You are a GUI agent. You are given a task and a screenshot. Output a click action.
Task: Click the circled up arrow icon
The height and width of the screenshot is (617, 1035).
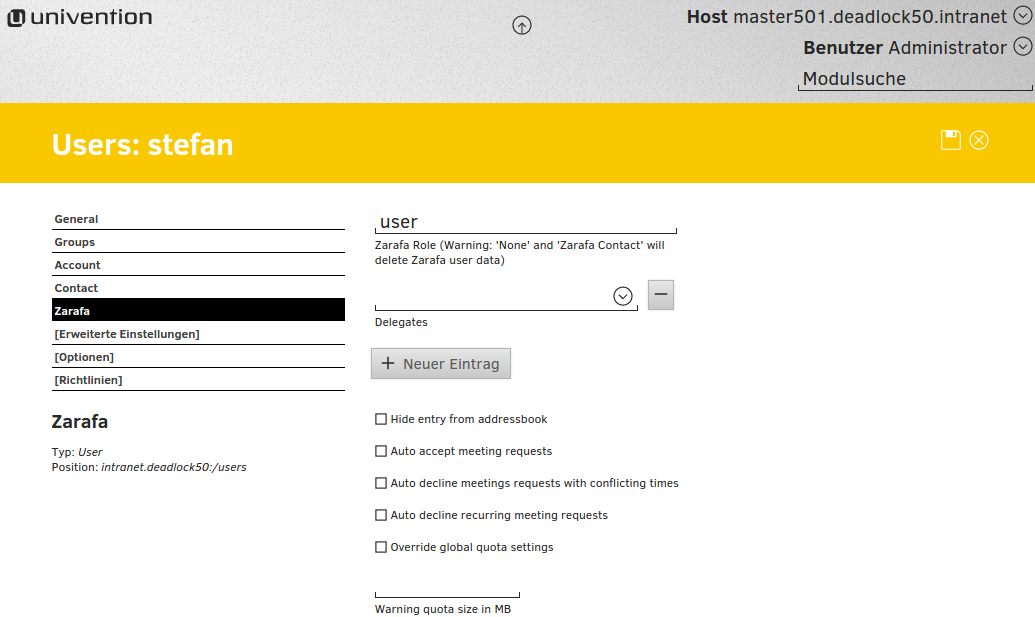(x=521, y=26)
